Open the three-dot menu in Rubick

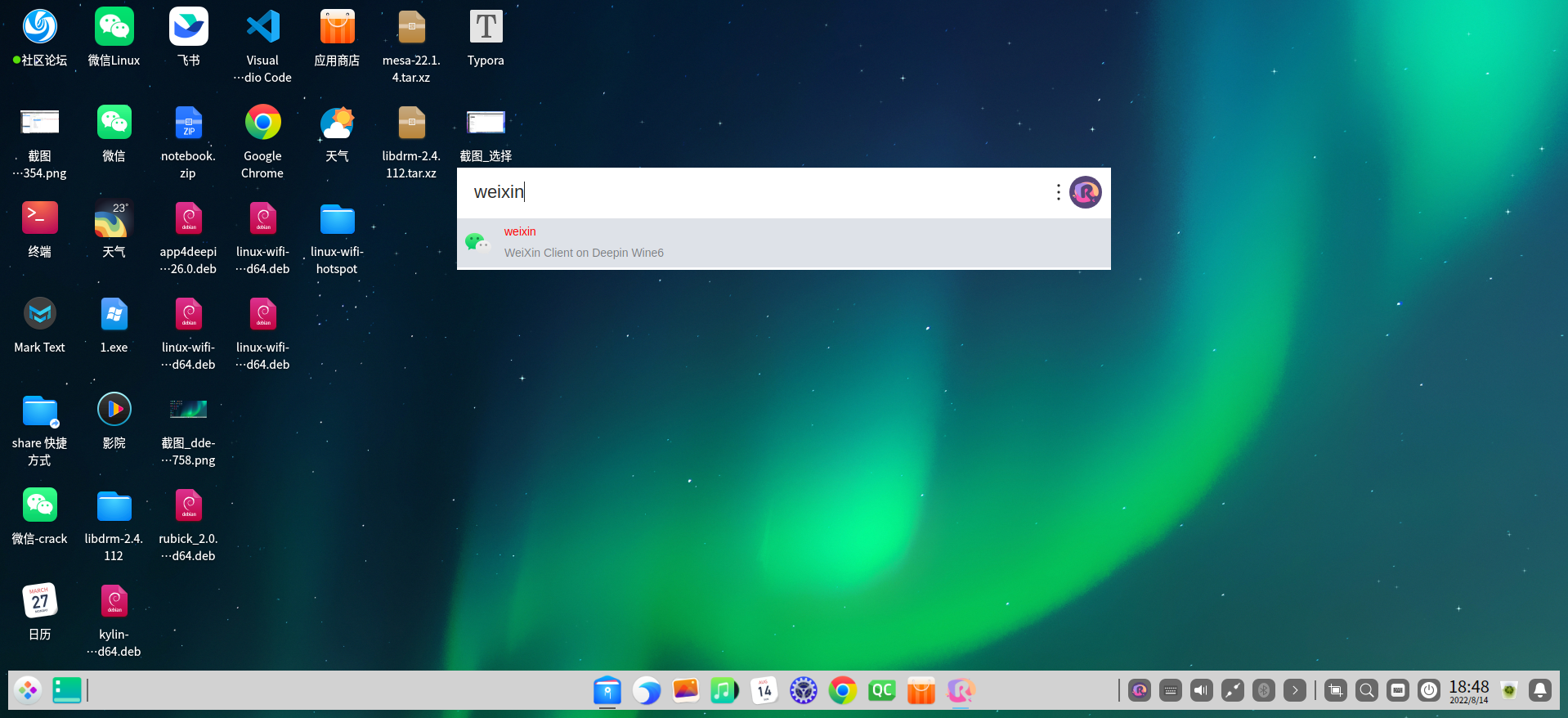coord(1058,192)
